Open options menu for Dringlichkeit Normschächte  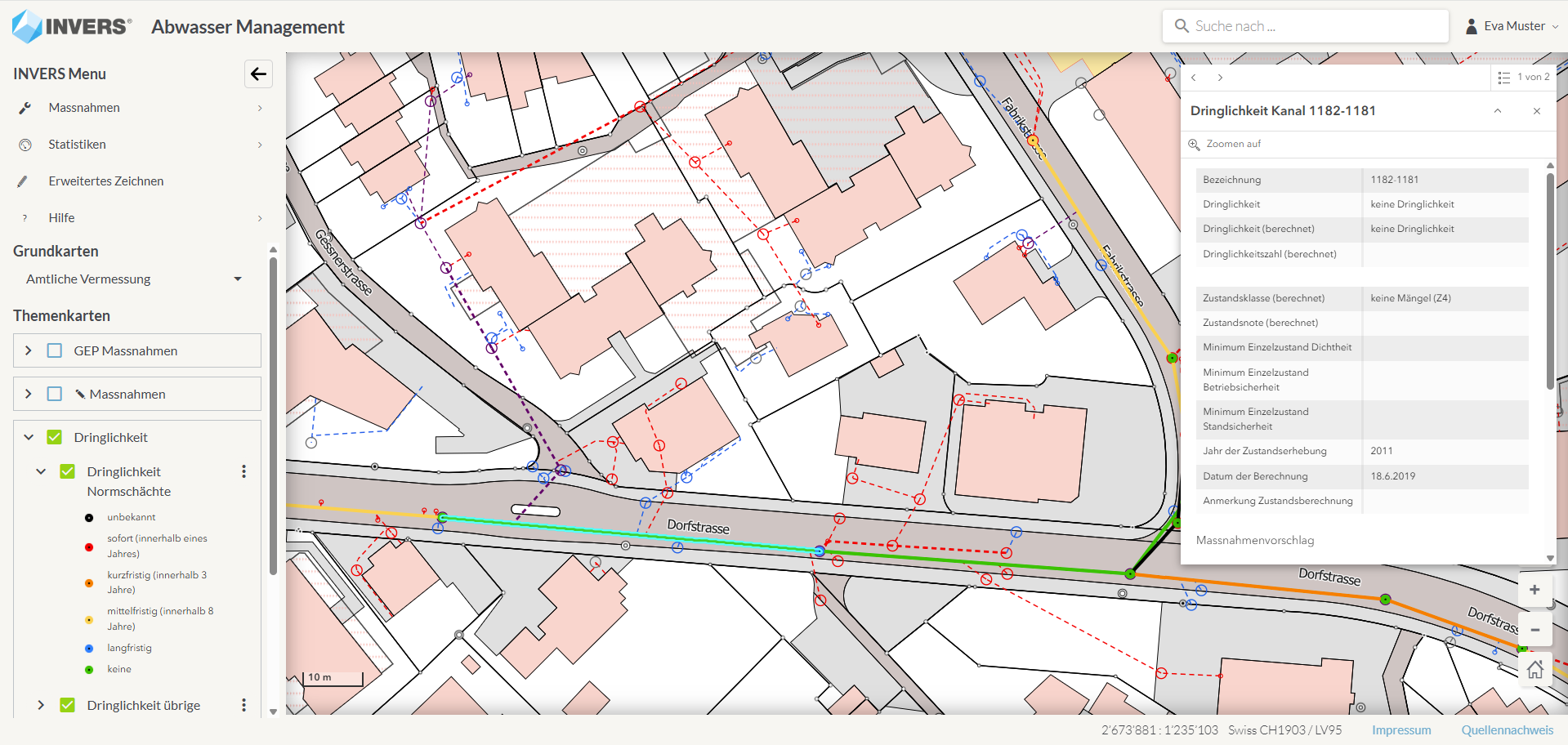point(243,472)
